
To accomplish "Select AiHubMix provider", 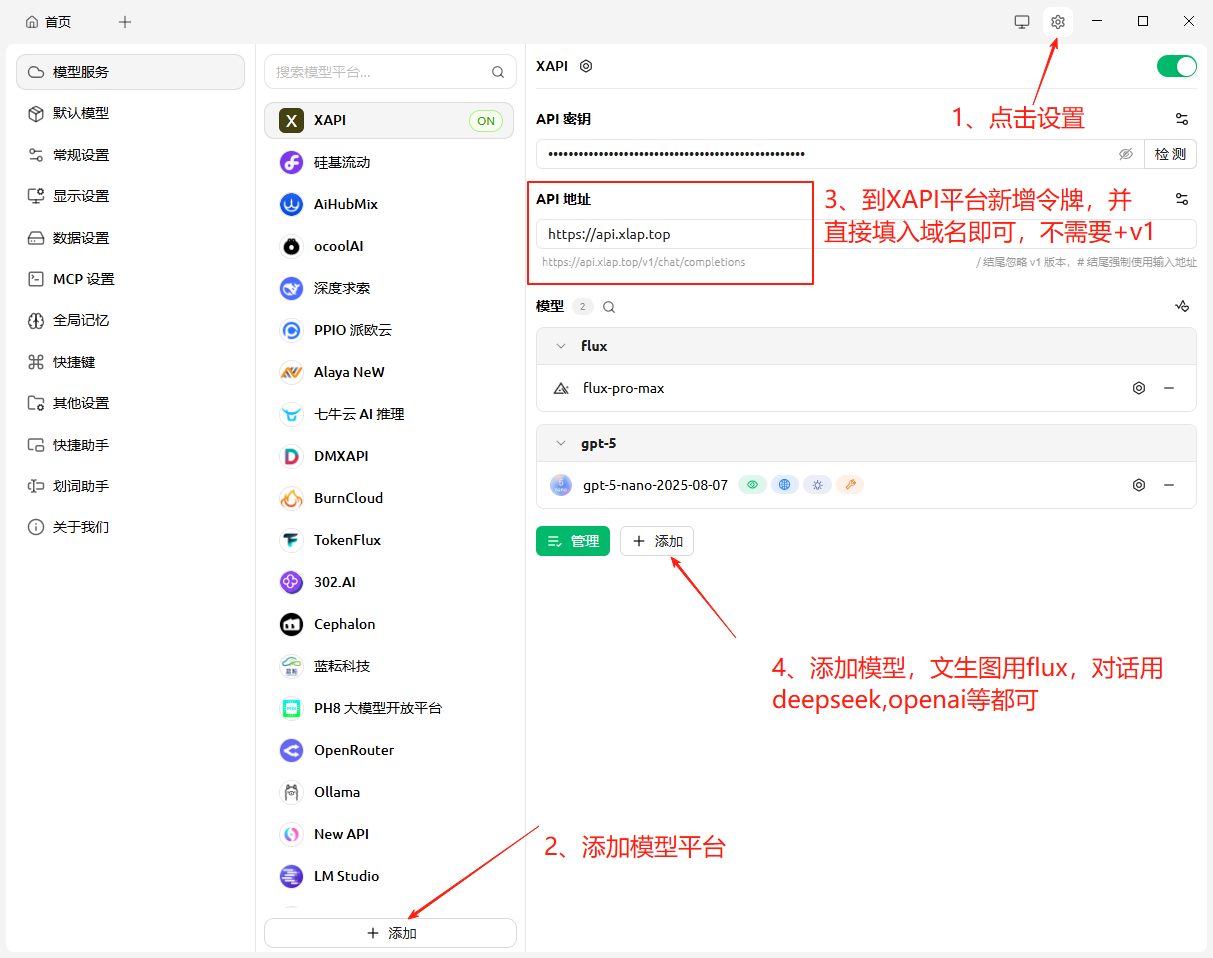I will click(x=389, y=204).
